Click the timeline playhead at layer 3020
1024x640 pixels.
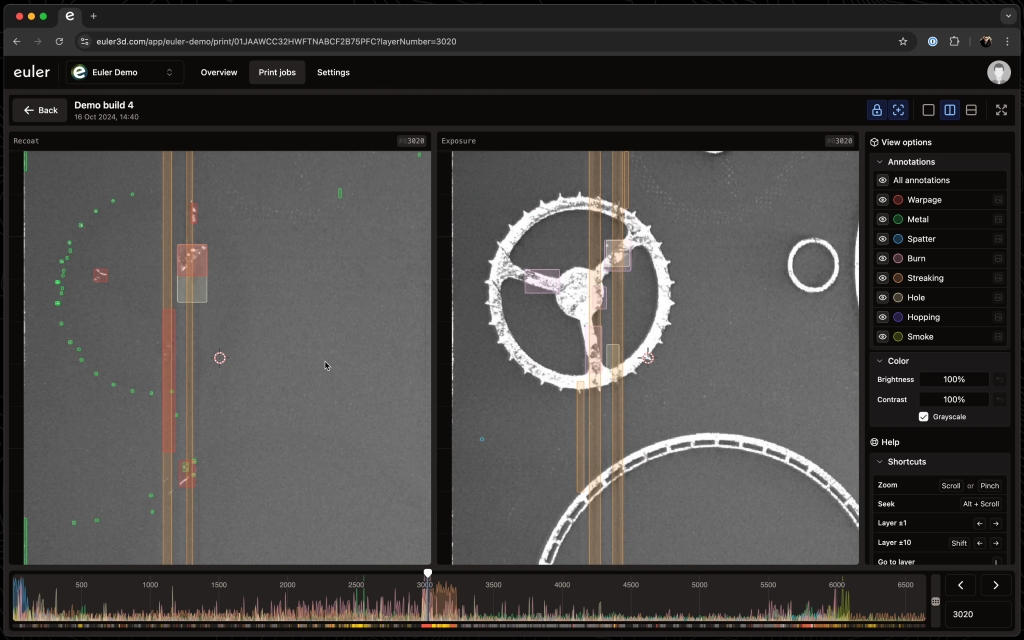428,574
